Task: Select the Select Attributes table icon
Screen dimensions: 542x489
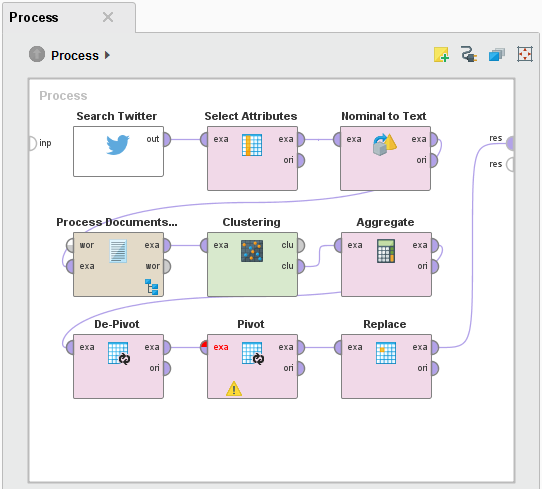Action: tap(252, 145)
